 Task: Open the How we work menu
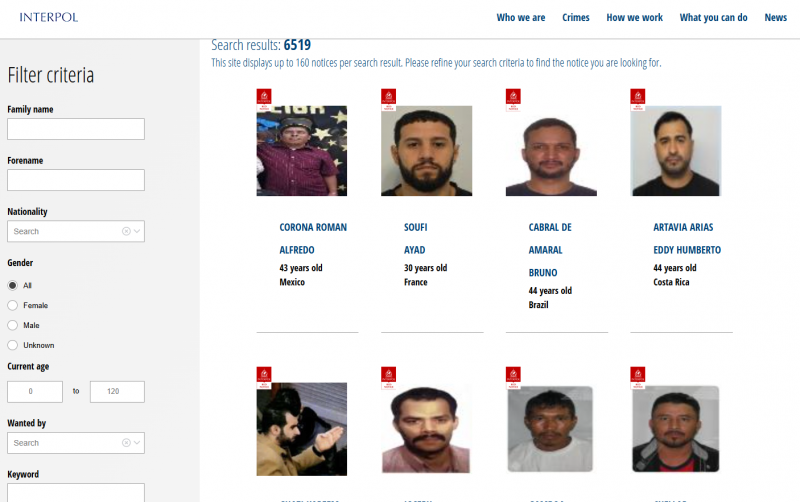[634, 17]
